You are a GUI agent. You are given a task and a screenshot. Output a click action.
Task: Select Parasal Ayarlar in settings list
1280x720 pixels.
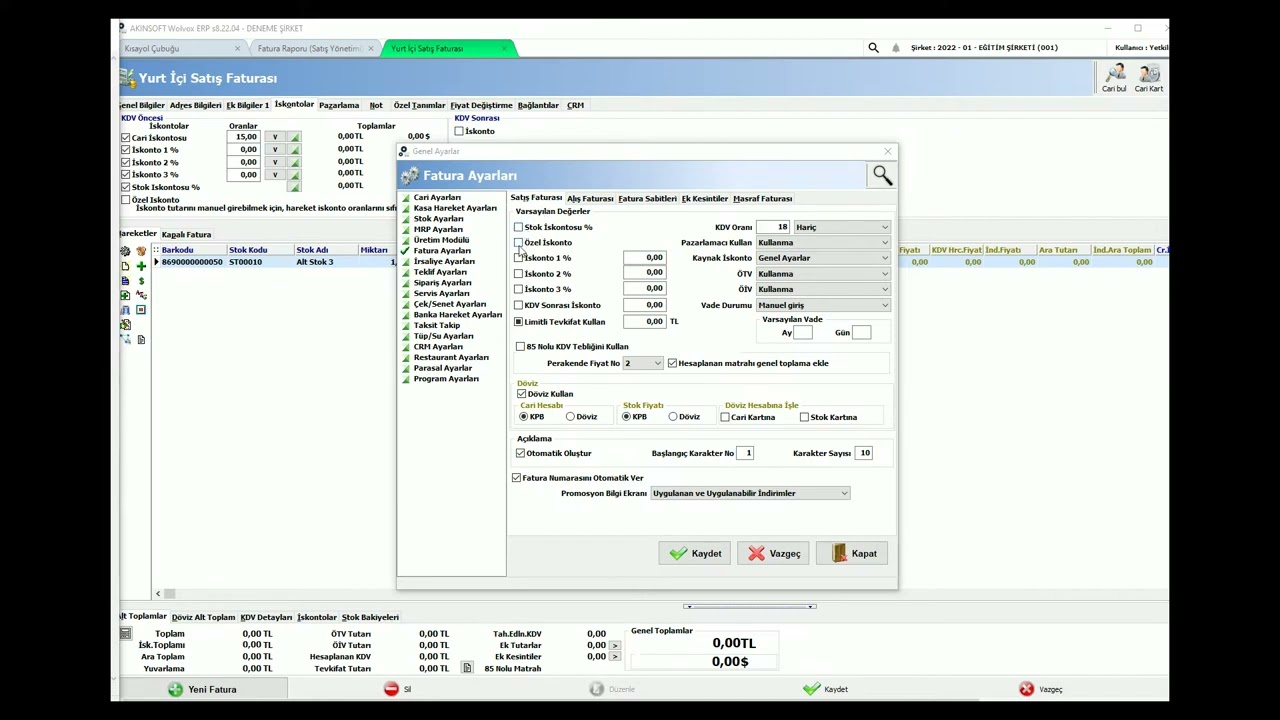click(x=442, y=368)
